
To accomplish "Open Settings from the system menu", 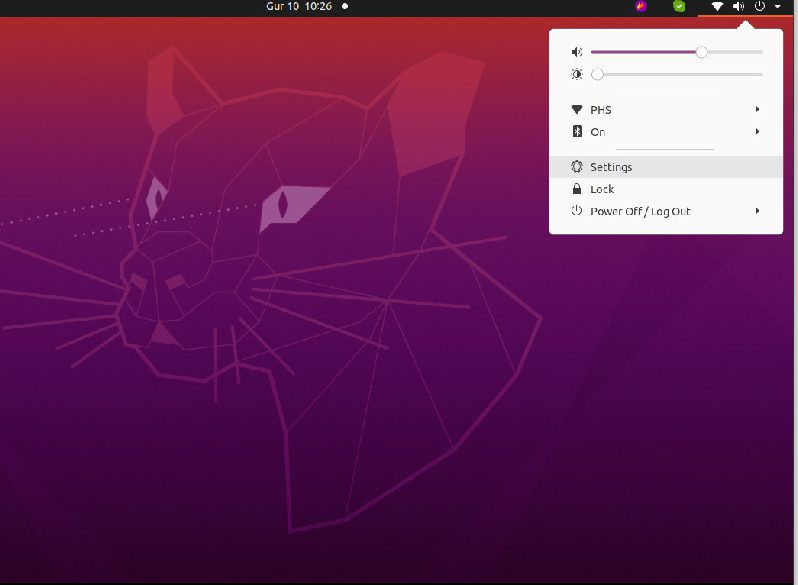I will 666,167.
